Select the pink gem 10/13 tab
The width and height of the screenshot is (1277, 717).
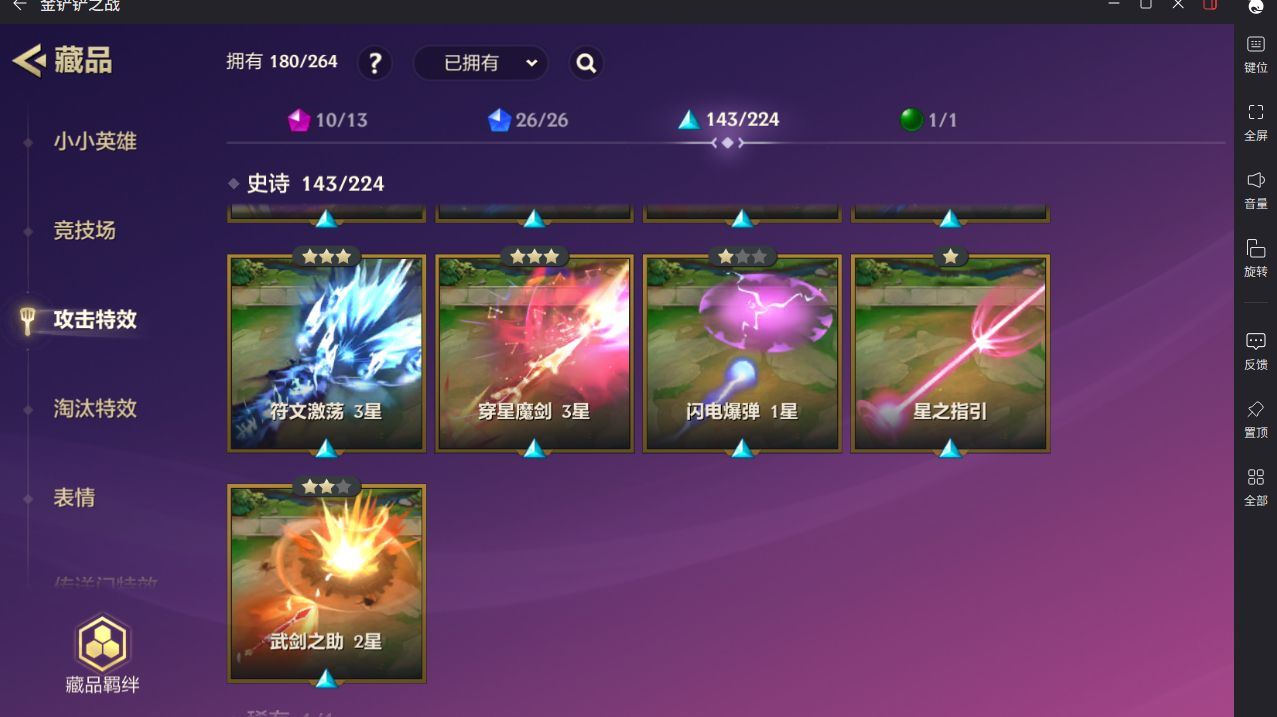click(328, 120)
